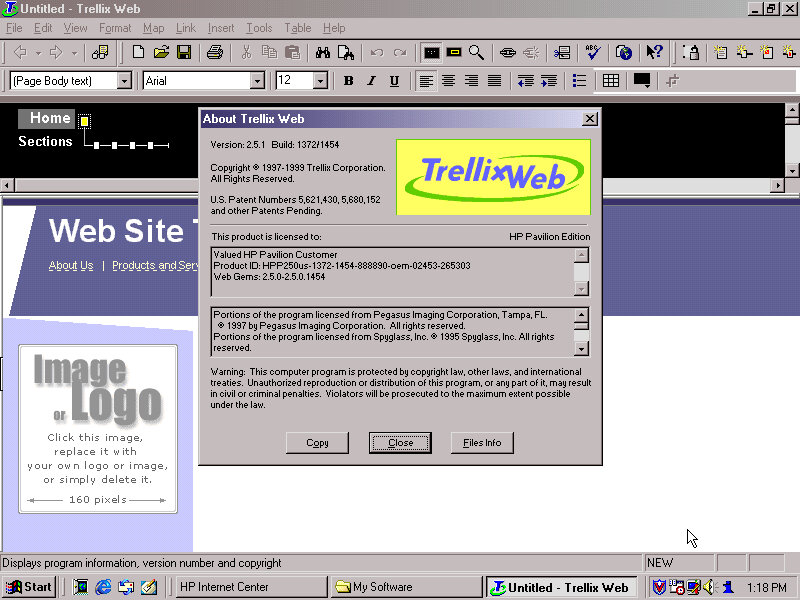Expand the Page Body text style dropdown
This screenshot has height=600, width=800.
click(x=124, y=81)
